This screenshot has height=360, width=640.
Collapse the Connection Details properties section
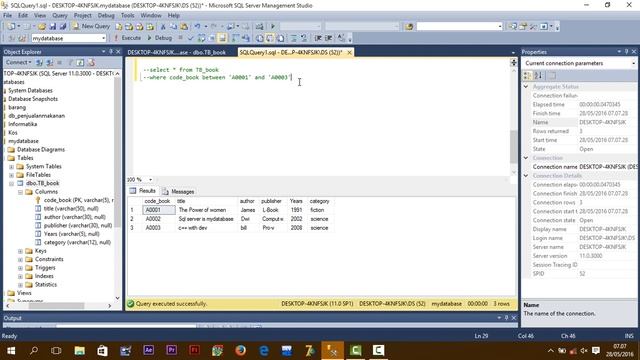pos(526,176)
